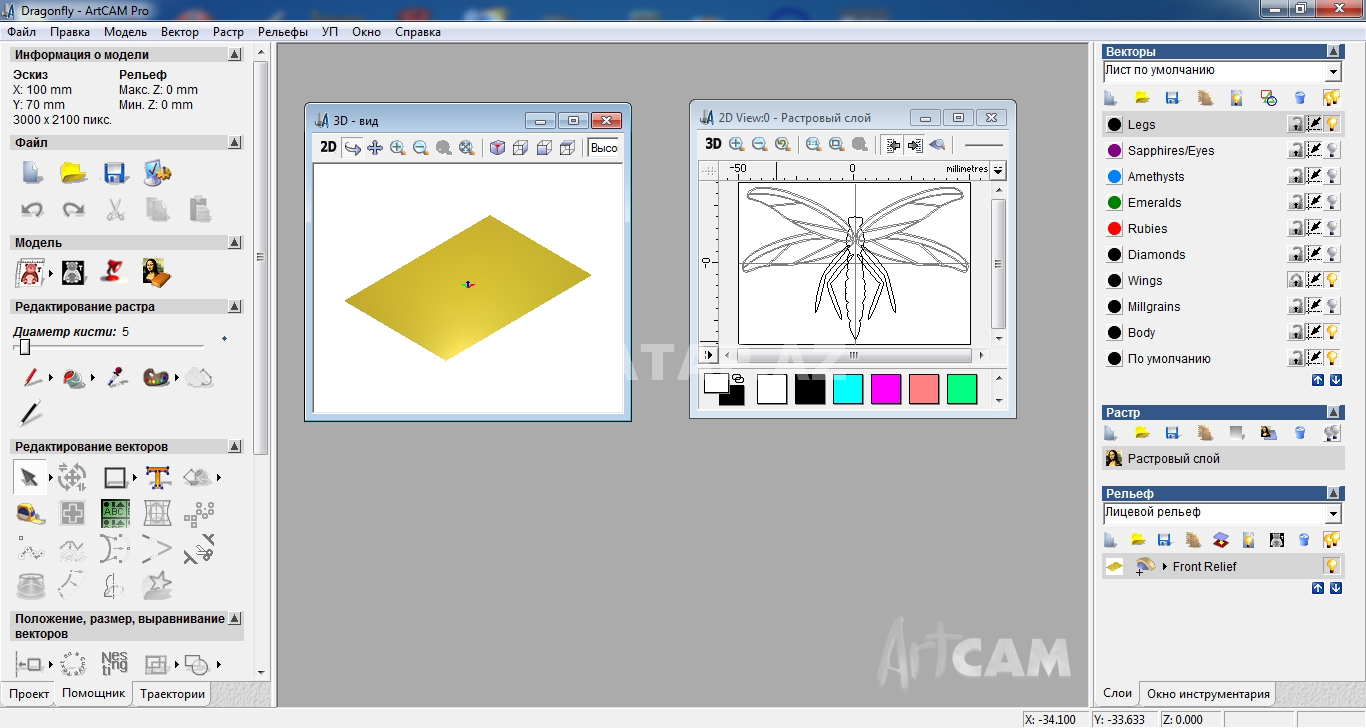1366x728 pixels.
Task: Open the Лист по умолчанию dropdown
Action: tap(1333, 72)
